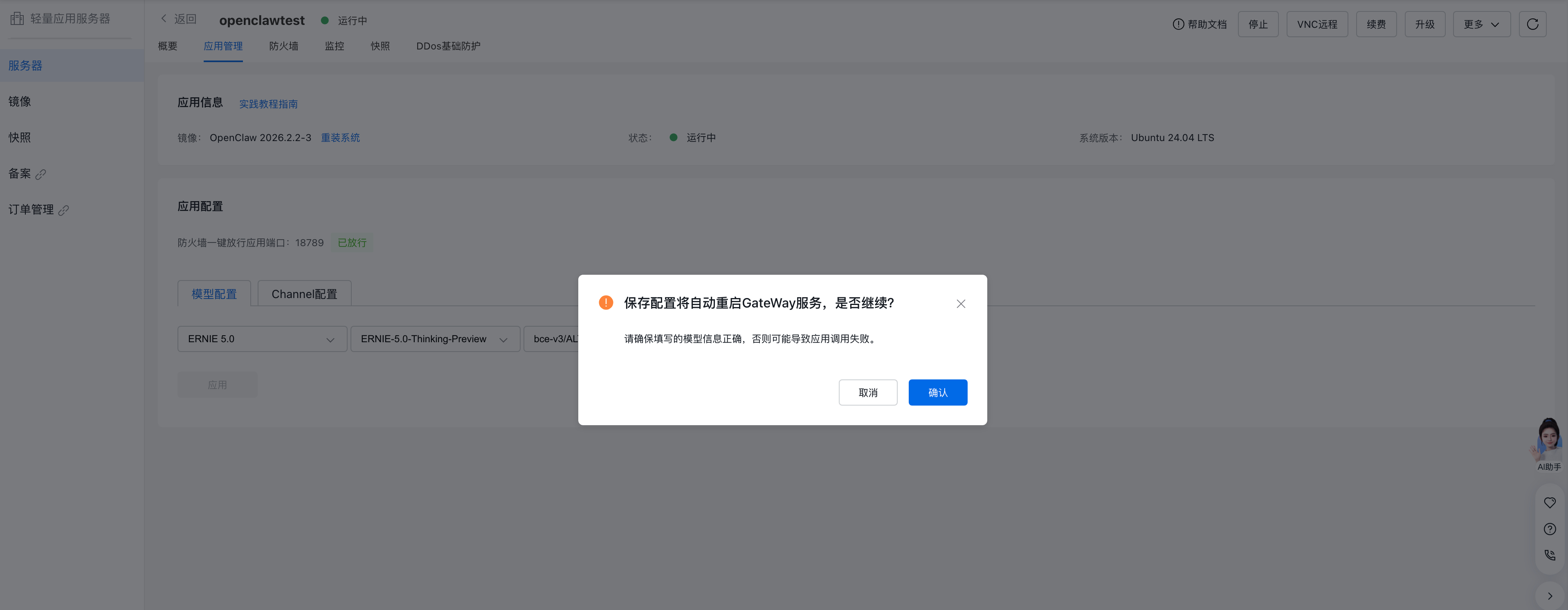Click the VNC远程 button
Screen dimensions: 1568x610
tap(1316, 25)
